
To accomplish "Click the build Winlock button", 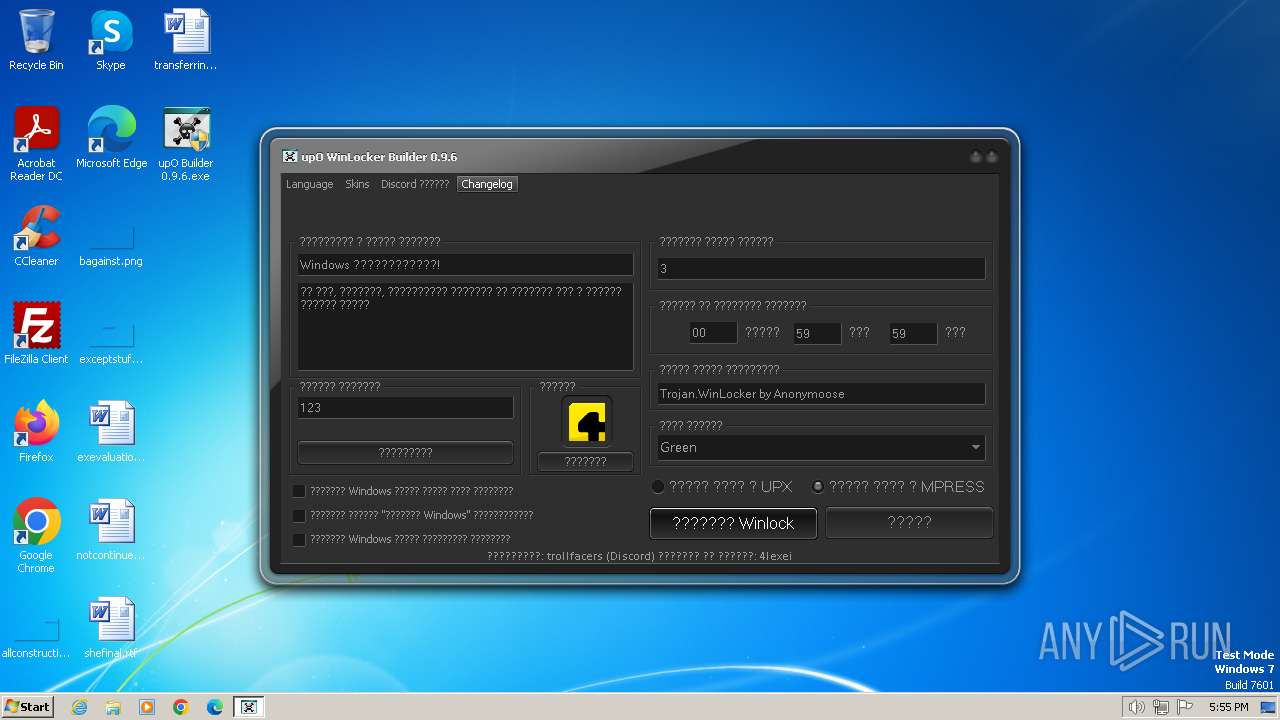I will (x=733, y=523).
